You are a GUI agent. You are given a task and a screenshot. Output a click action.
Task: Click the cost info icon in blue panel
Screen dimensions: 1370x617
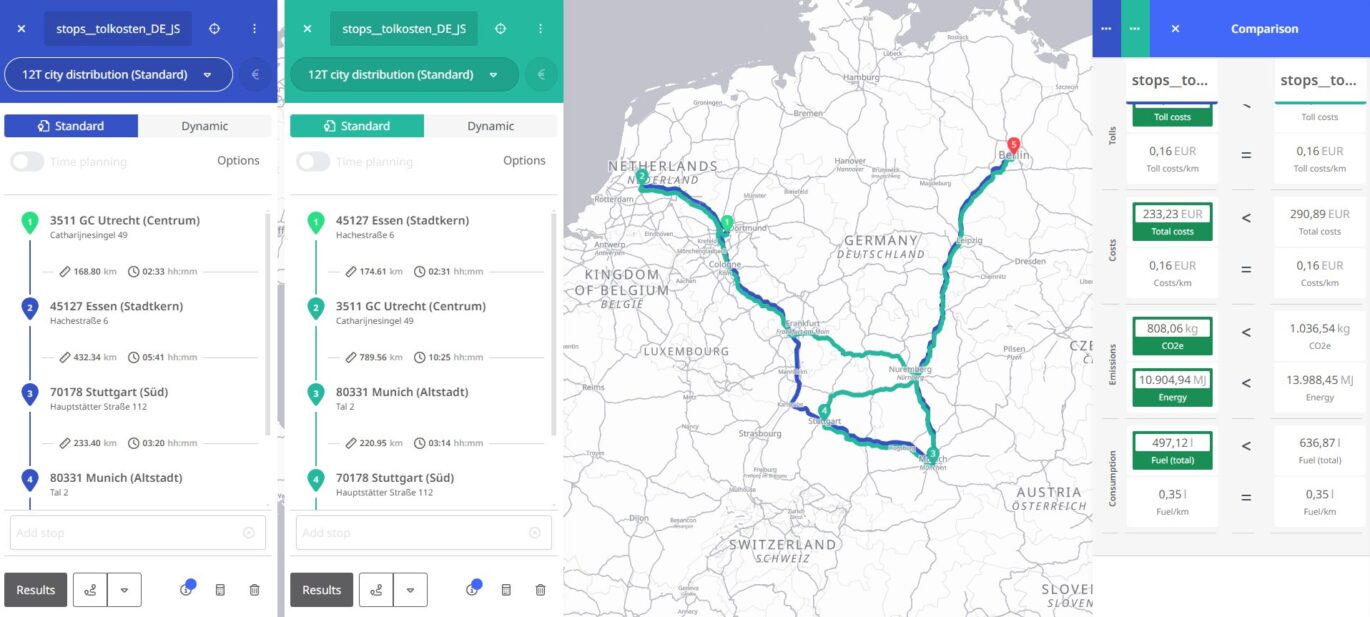[x=186, y=590]
